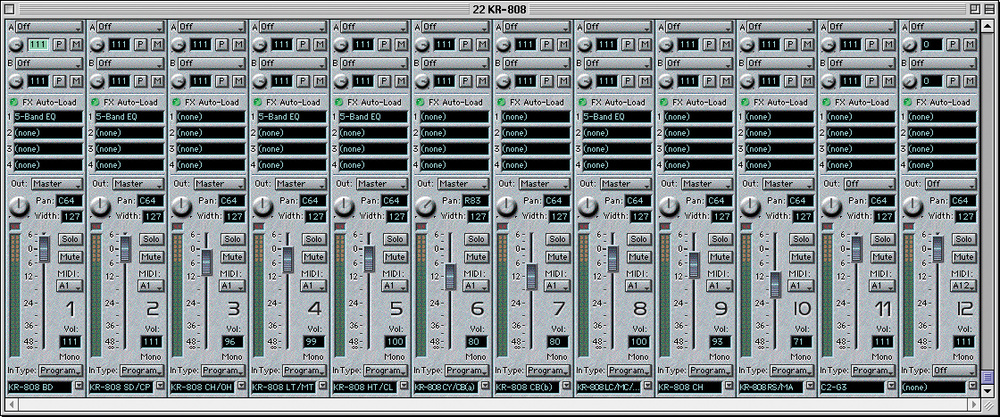Open send B 'Off' dropdown on channel 3

click(212, 64)
